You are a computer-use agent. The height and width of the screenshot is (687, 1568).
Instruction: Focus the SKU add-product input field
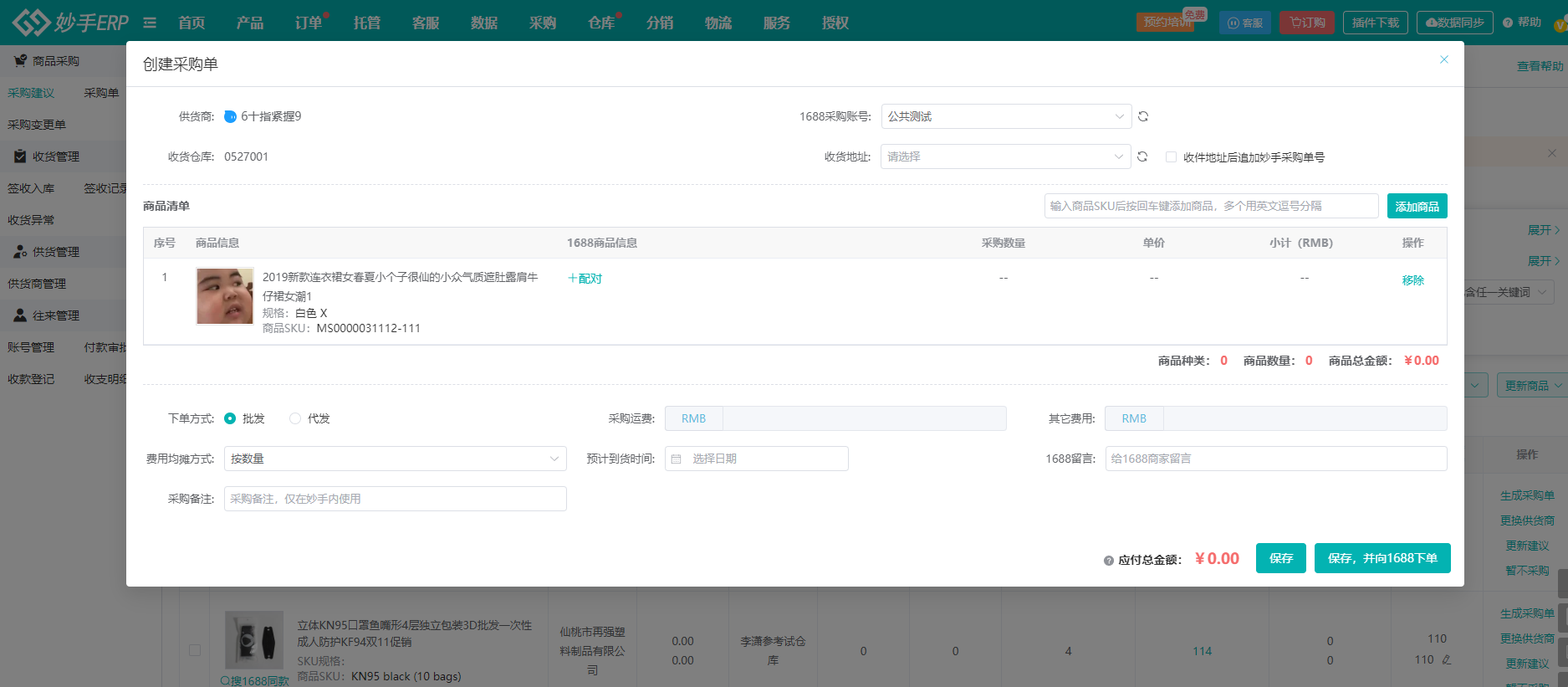(1211, 206)
